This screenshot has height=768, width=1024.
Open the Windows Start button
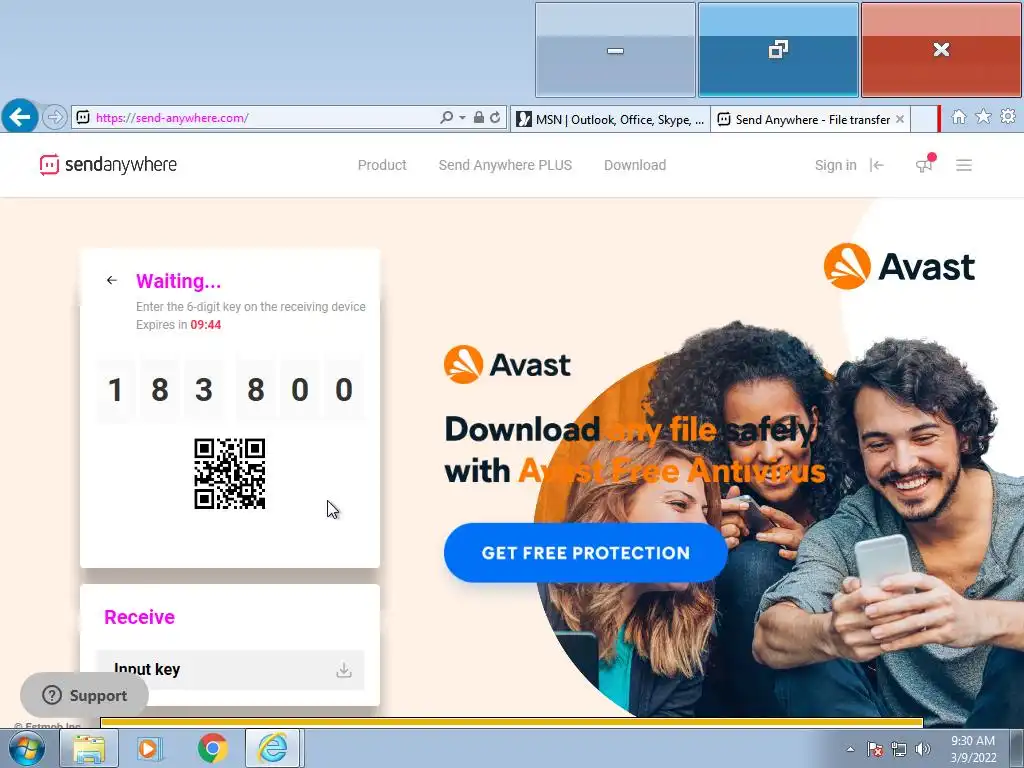27,748
